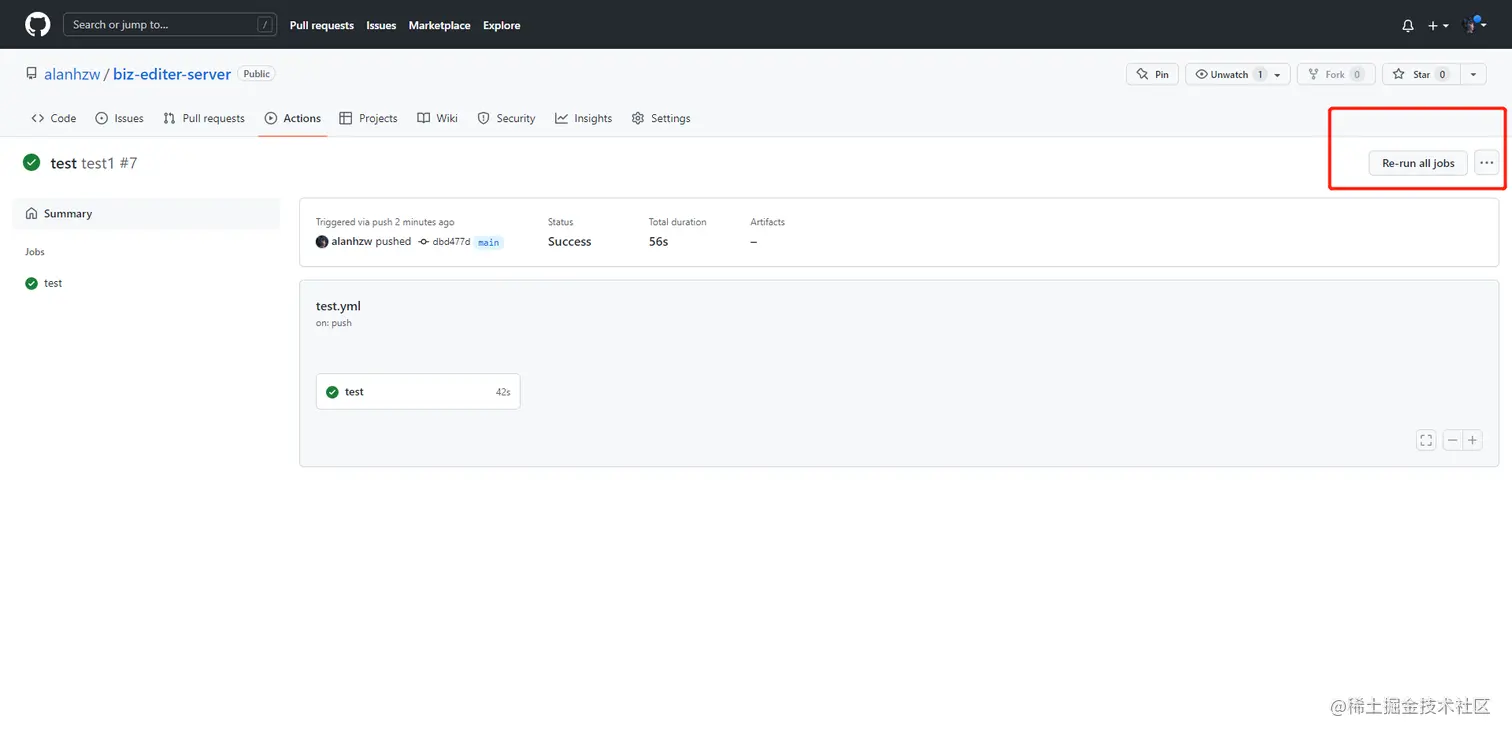Click the Public repository badge
This screenshot has height=738, width=1512.
tap(257, 74)
